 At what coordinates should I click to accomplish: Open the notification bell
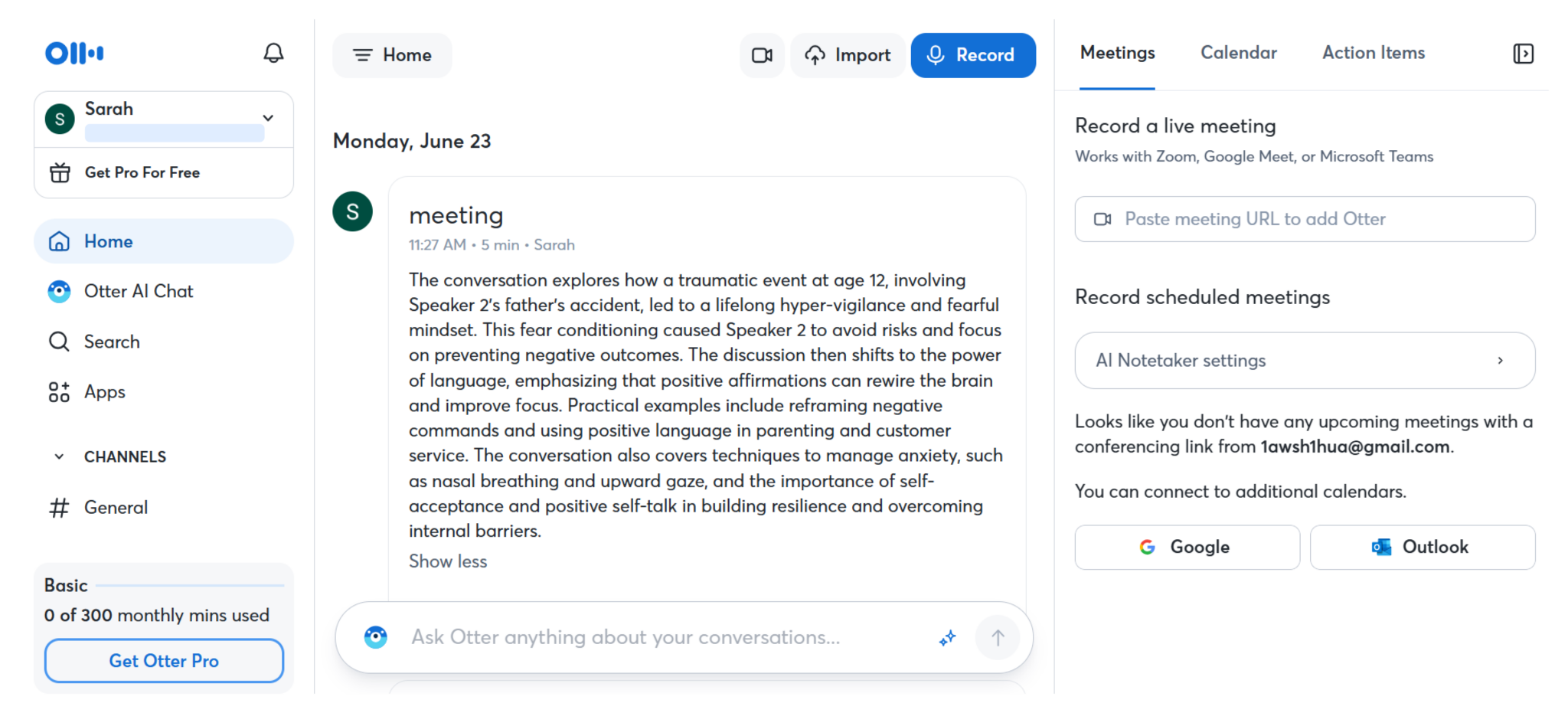click(273, 53)
